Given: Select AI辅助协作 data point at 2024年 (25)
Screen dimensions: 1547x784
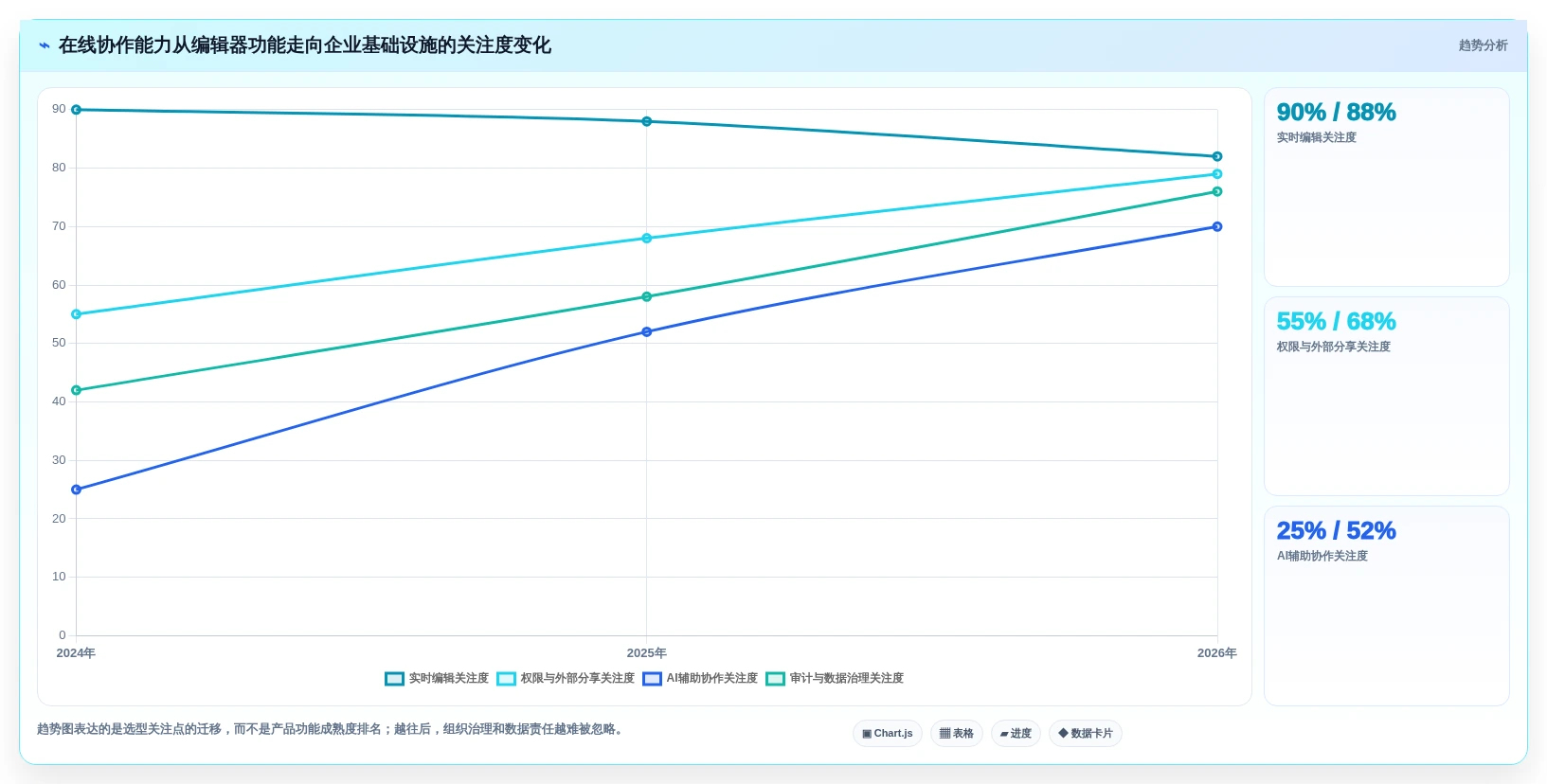Looking at the screenshot, I should (77, 490).
